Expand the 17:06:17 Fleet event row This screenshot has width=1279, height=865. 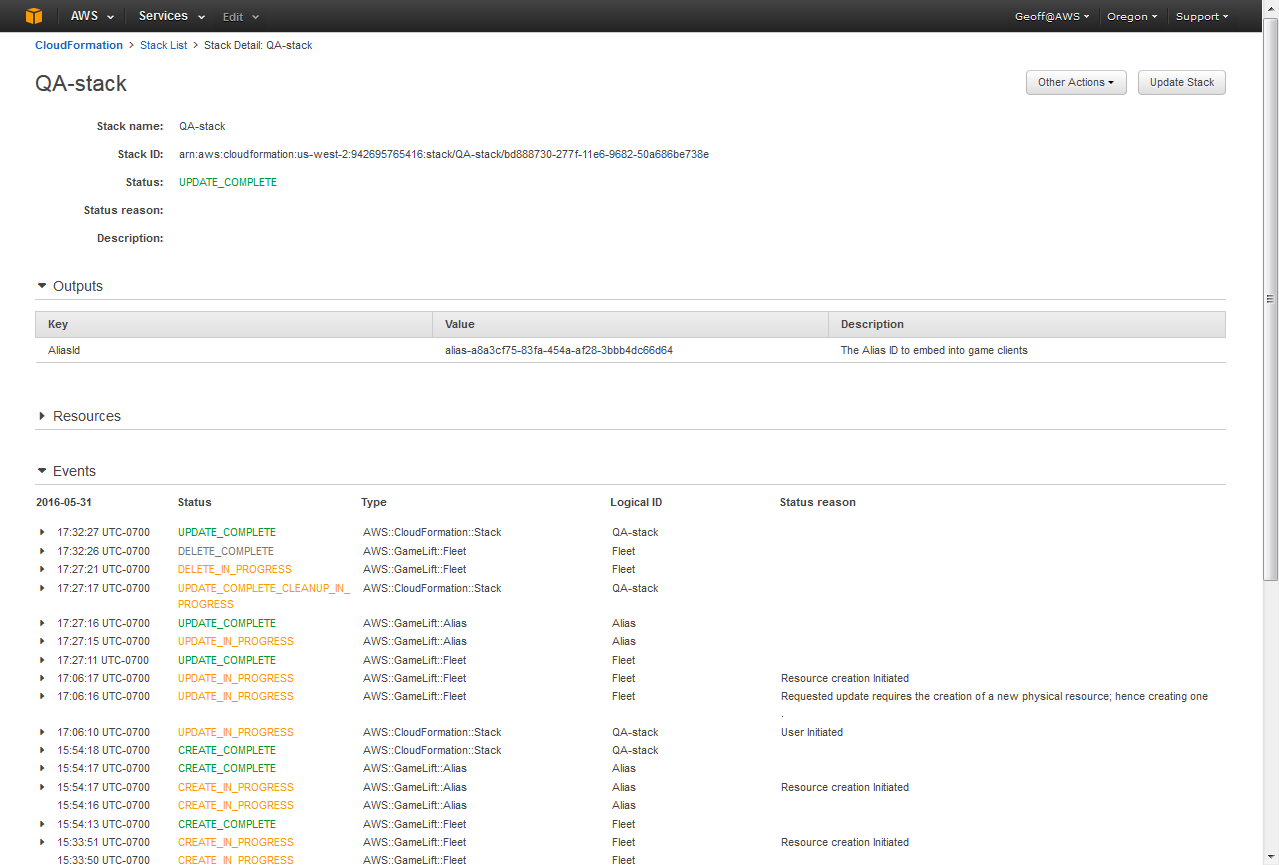(42, 678)
